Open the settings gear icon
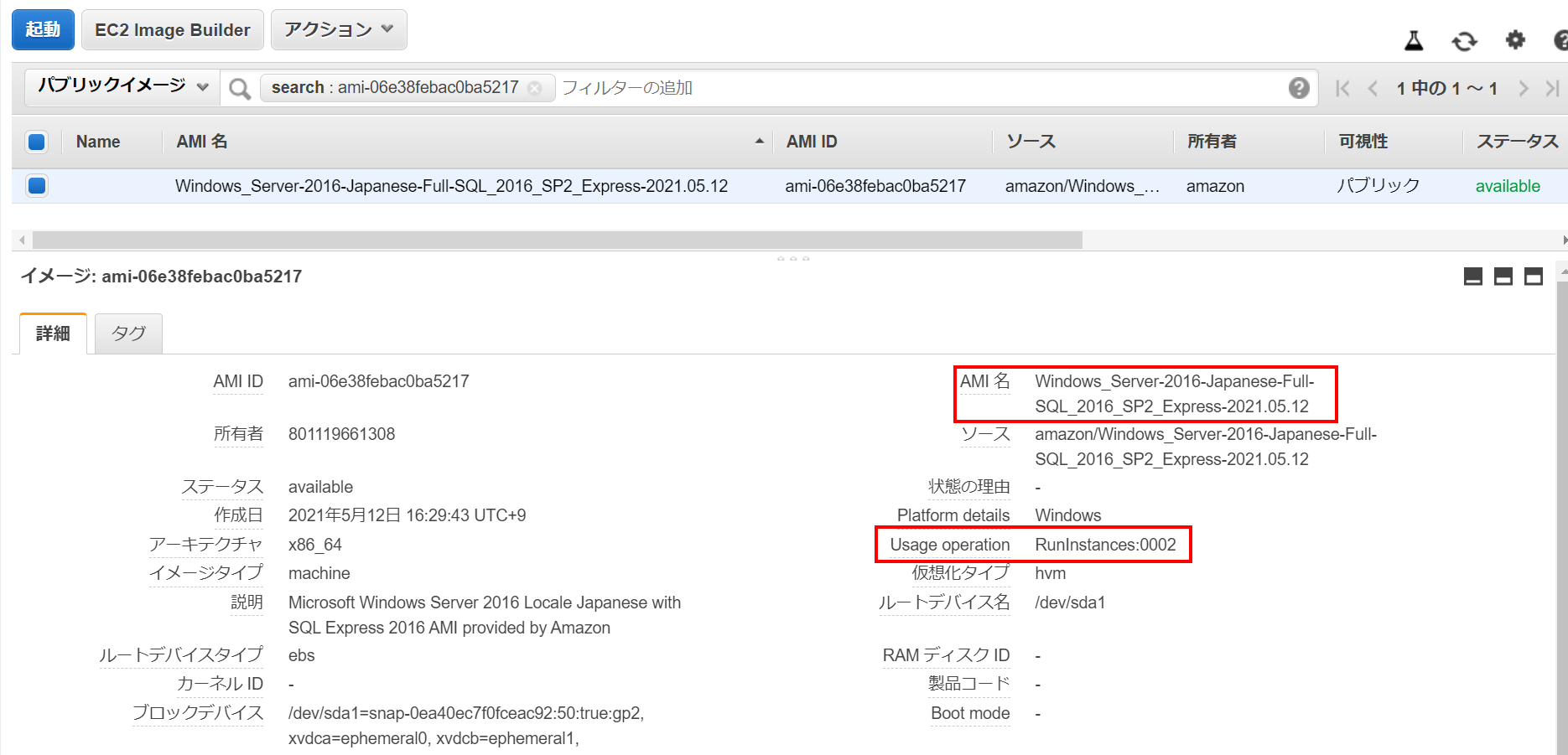The height and width of the screenshot is (755, 1568). tap(1515, 40)
